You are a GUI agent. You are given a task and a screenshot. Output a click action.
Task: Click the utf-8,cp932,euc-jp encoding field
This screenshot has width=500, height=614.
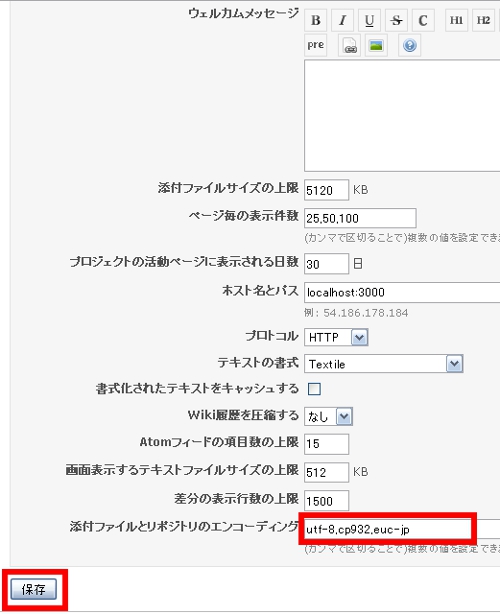pyautogui.click(x=388, y=529)
